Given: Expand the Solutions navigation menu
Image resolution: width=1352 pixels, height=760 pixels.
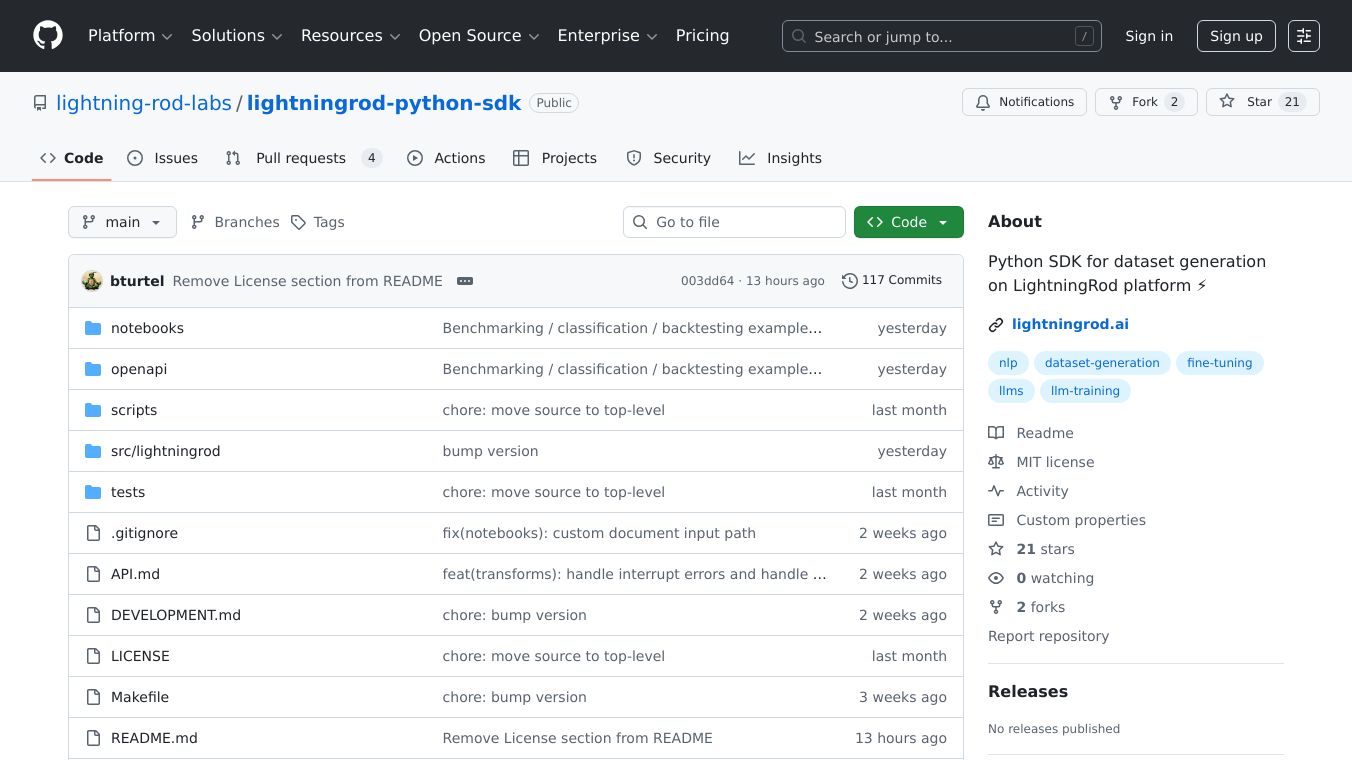Looking at the screenshot, I should click(236, 35).
